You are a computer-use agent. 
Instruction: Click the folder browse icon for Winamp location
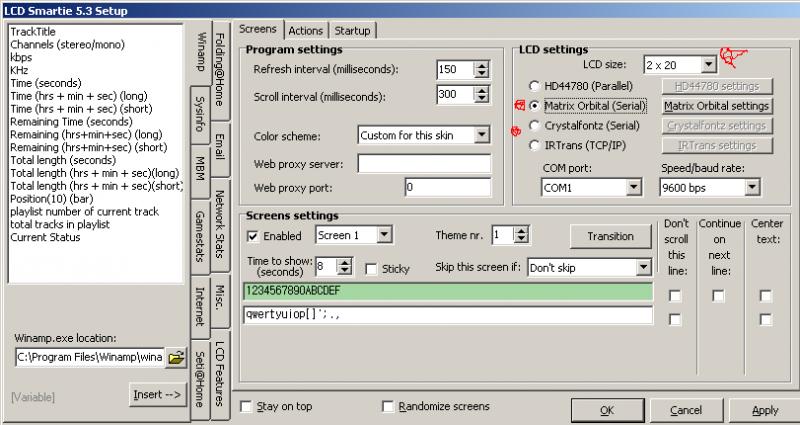coord(176,357)
